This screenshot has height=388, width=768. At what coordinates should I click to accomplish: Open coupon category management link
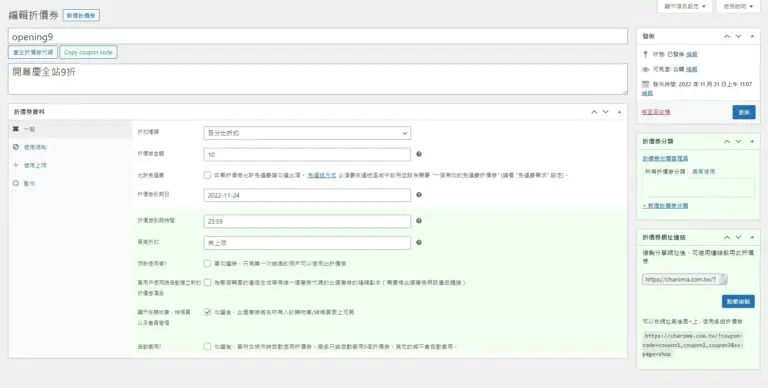pyautogui.click(x=665, y=159)
